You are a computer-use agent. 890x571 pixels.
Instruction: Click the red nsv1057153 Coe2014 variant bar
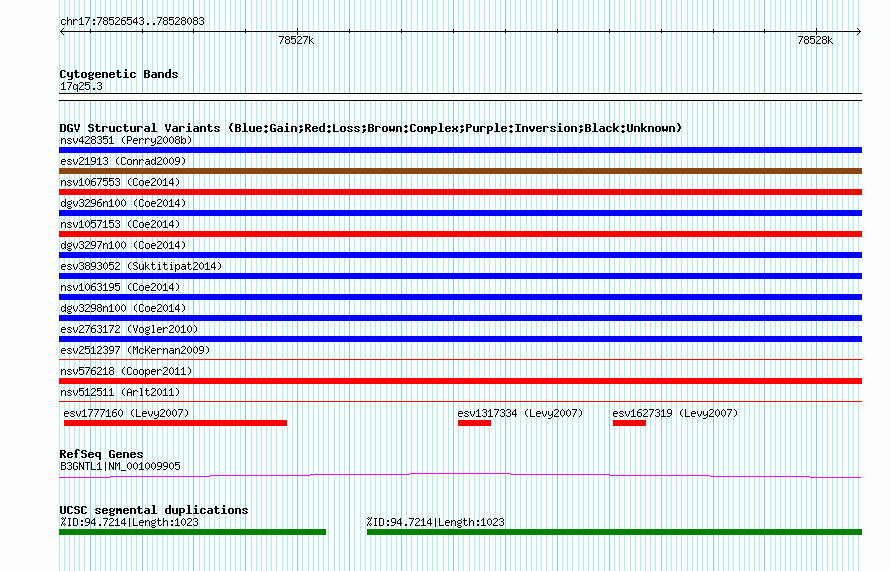460,234
